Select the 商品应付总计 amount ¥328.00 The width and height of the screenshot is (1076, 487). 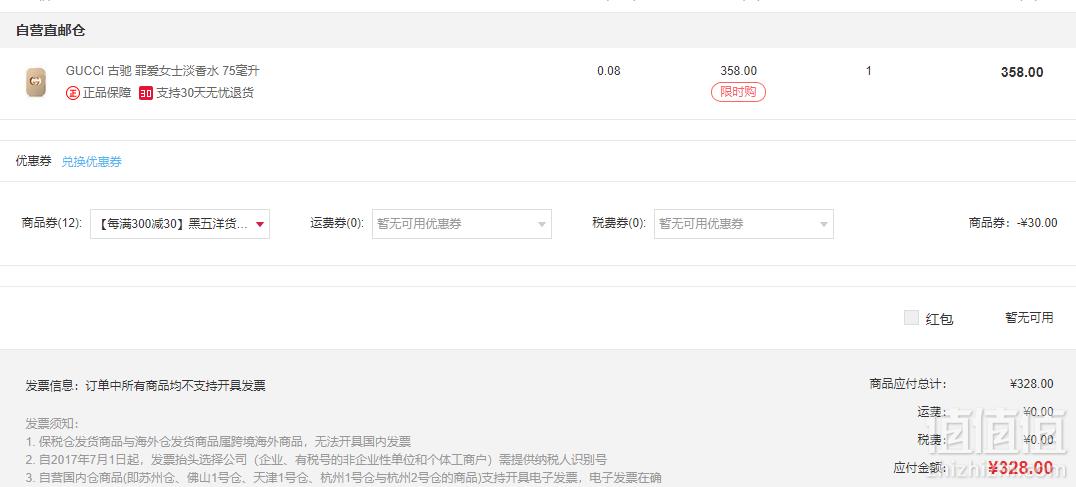(x=1031, y=384)
